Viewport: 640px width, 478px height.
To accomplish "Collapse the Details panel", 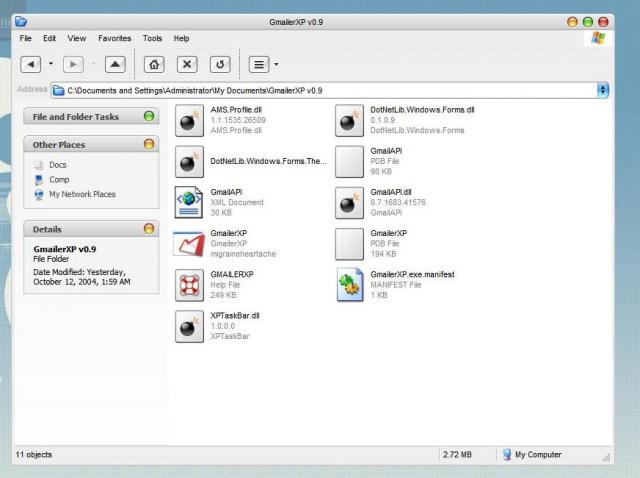I will [149, 229].
